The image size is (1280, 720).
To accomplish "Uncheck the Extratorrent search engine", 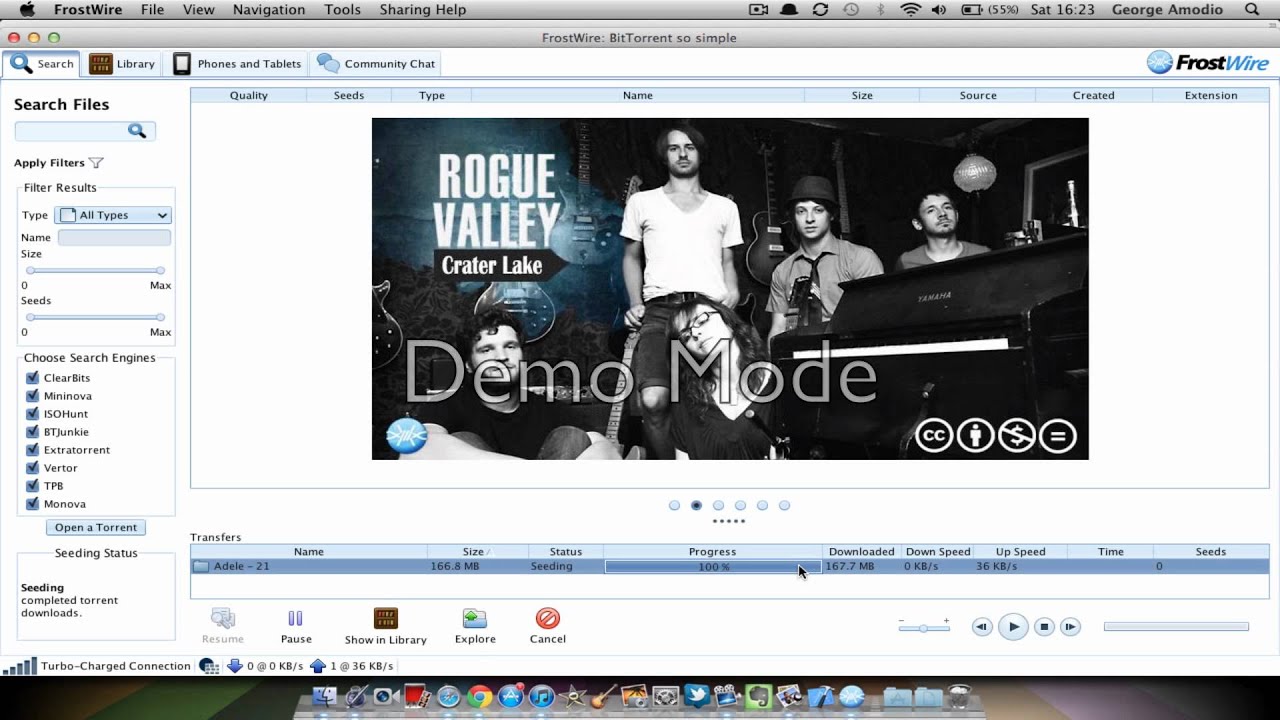I will click(32, 450).
